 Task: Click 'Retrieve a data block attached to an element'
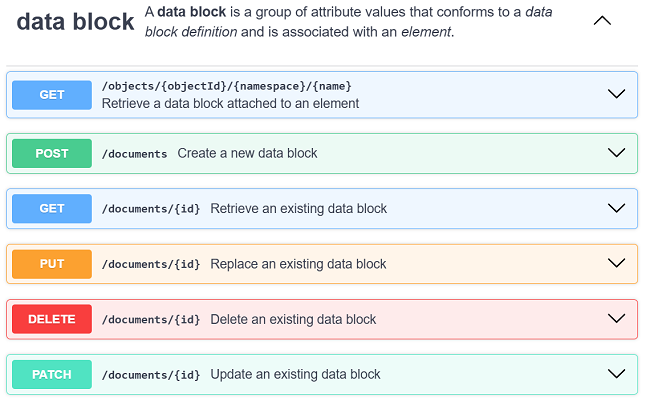(x=230, y=103)
